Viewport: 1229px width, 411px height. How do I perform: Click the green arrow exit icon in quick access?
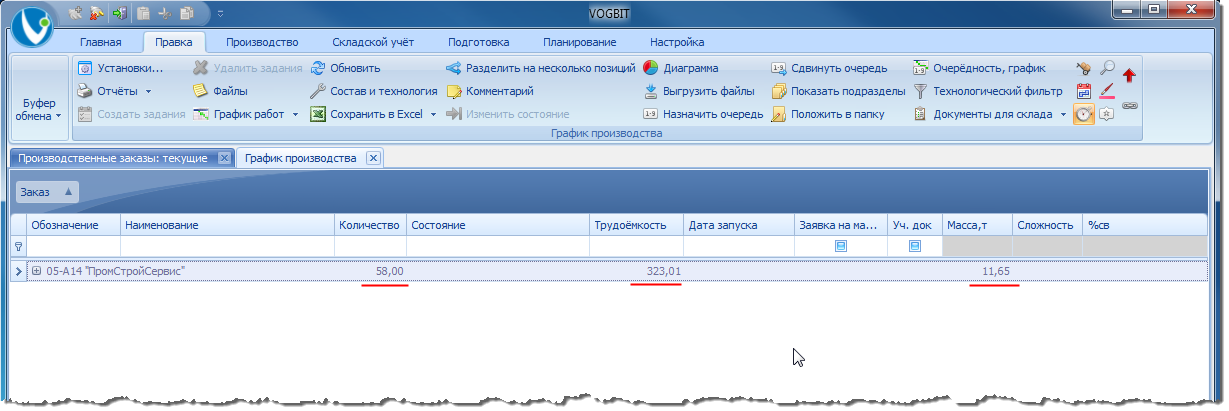coord(120,14)
